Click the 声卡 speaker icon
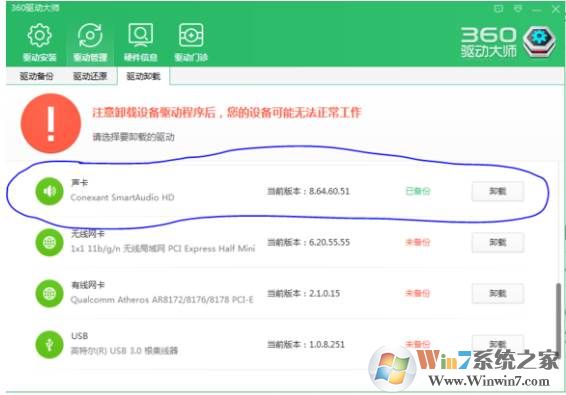This screenshot has height=395, width=566. 49,191
